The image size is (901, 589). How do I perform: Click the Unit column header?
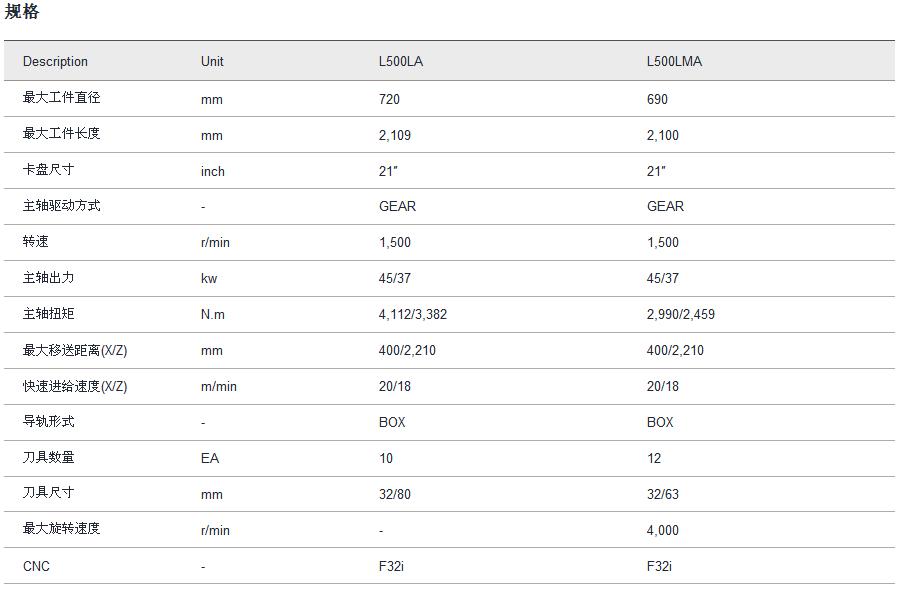212,61
